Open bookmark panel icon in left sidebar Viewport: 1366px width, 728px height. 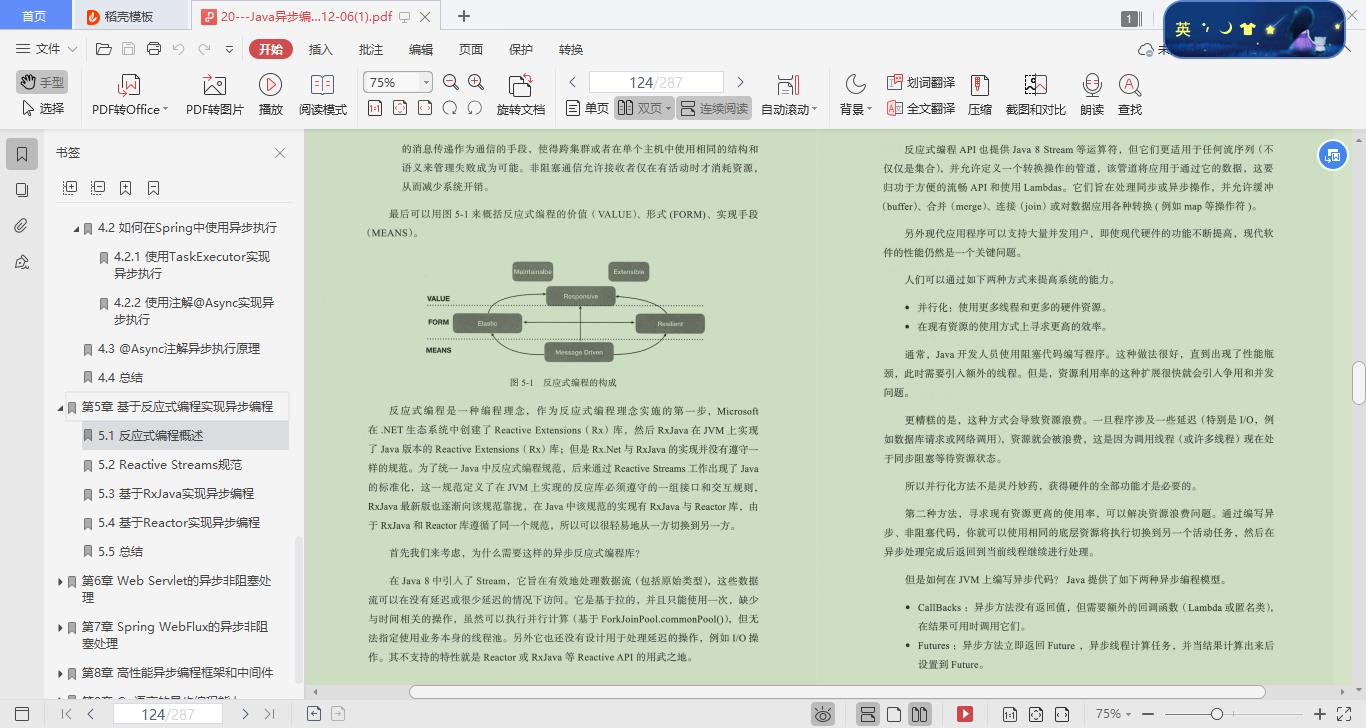[21, 153]
